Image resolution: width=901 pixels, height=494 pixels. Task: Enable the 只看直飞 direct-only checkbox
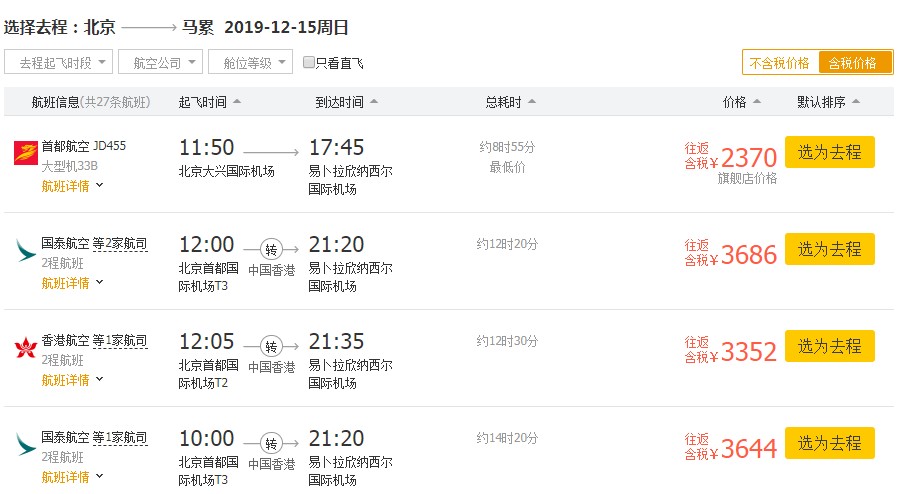point(309,63)
